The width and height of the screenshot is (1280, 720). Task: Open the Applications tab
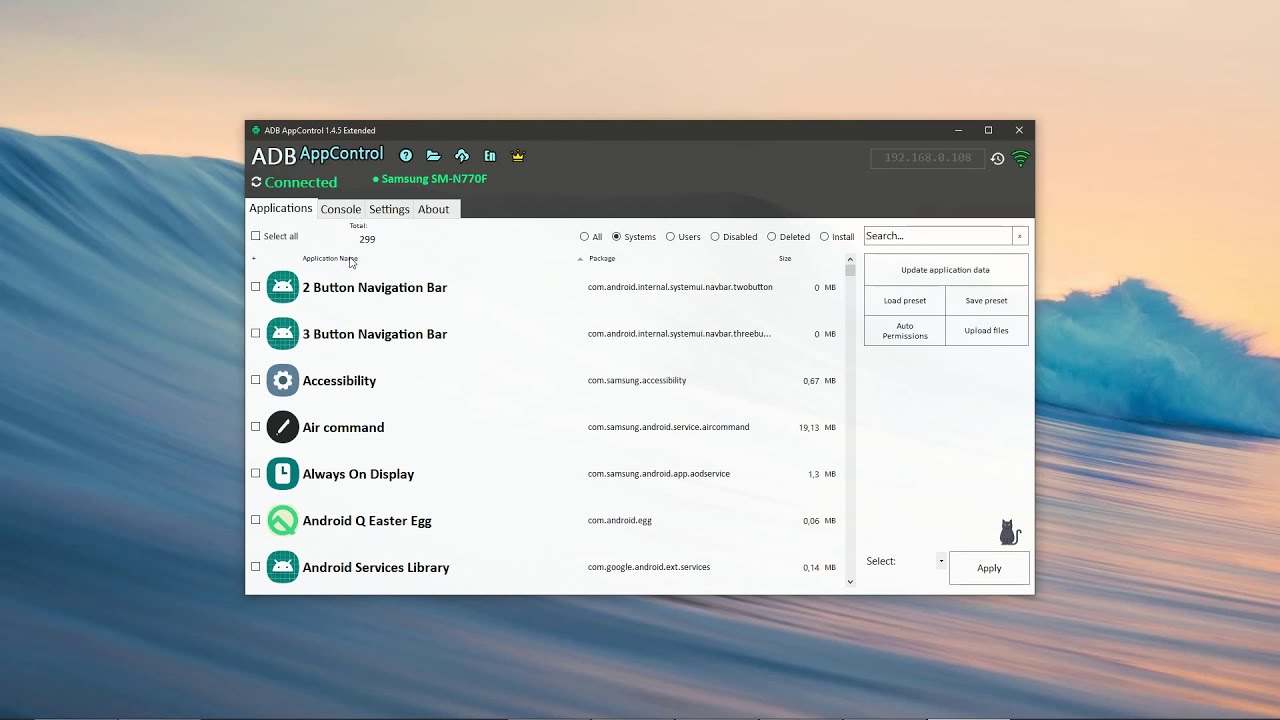[281, 208]
